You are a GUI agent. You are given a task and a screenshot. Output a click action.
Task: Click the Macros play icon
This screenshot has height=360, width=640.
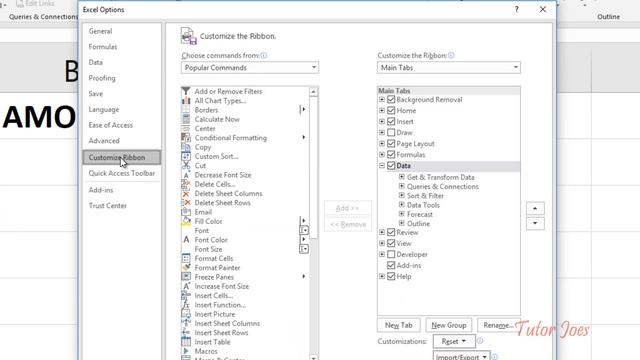pos(186,351)
